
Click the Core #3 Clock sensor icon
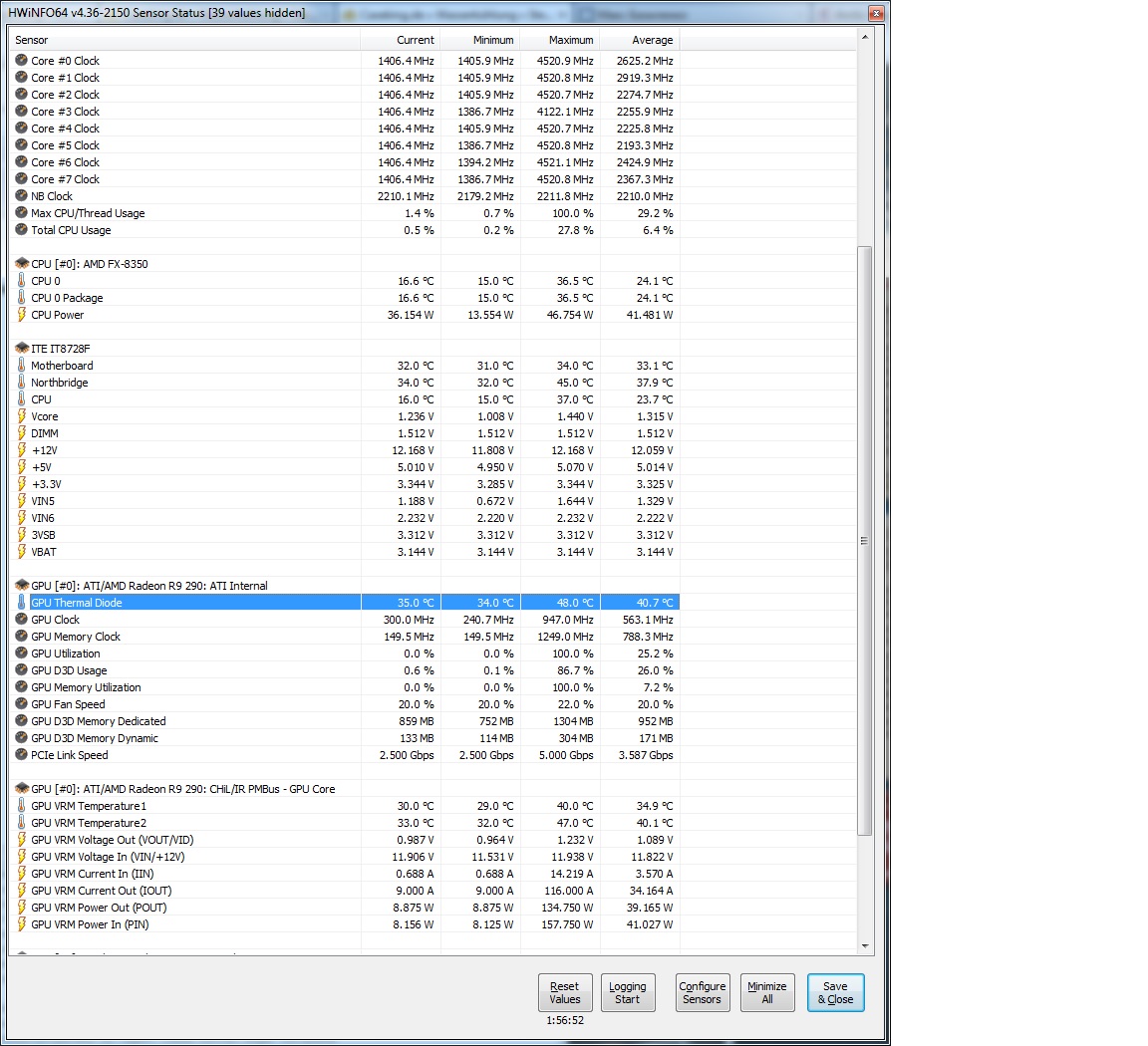[x=21, y=112]
